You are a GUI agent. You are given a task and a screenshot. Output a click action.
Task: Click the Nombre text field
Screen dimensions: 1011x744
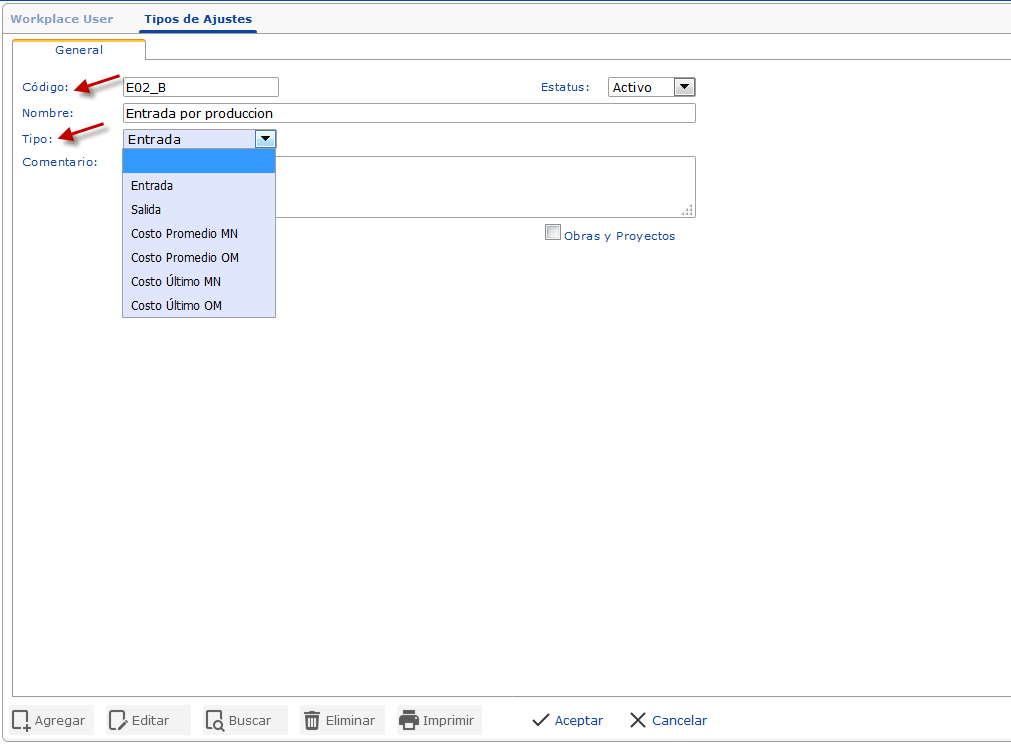coord(408,113)
